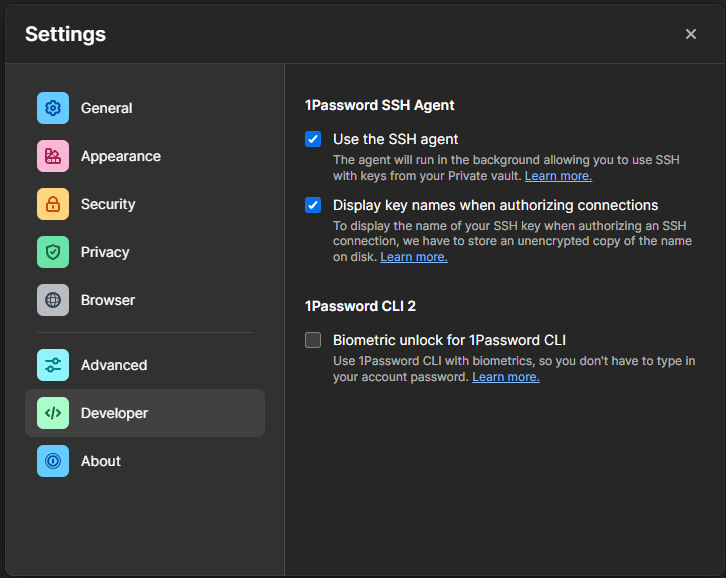Open Browser settings via globe icon
The width and height of the screenshot is (726, 578).
tap(53, 300)
